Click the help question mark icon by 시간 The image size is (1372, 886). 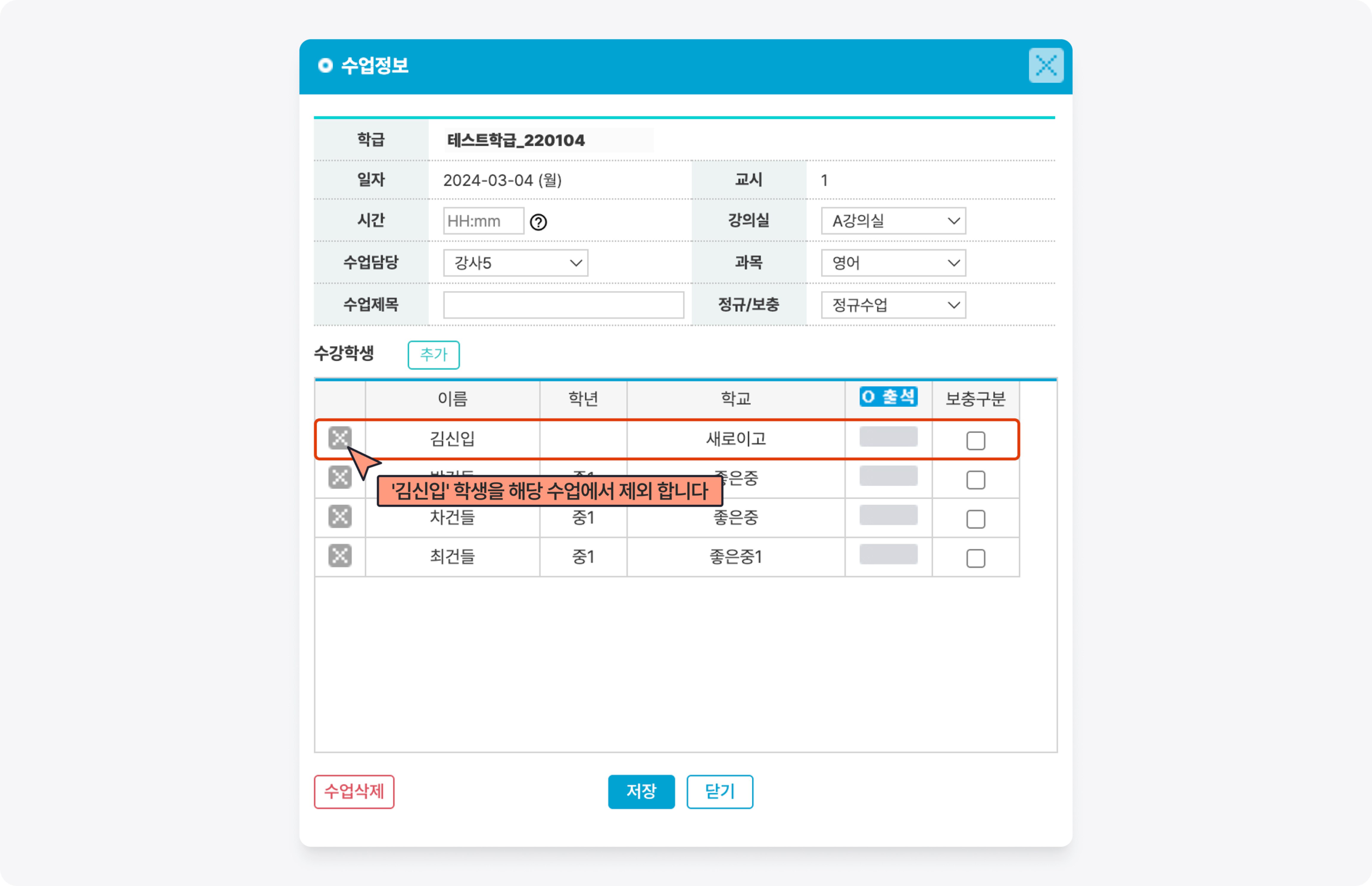pos(538,222)
